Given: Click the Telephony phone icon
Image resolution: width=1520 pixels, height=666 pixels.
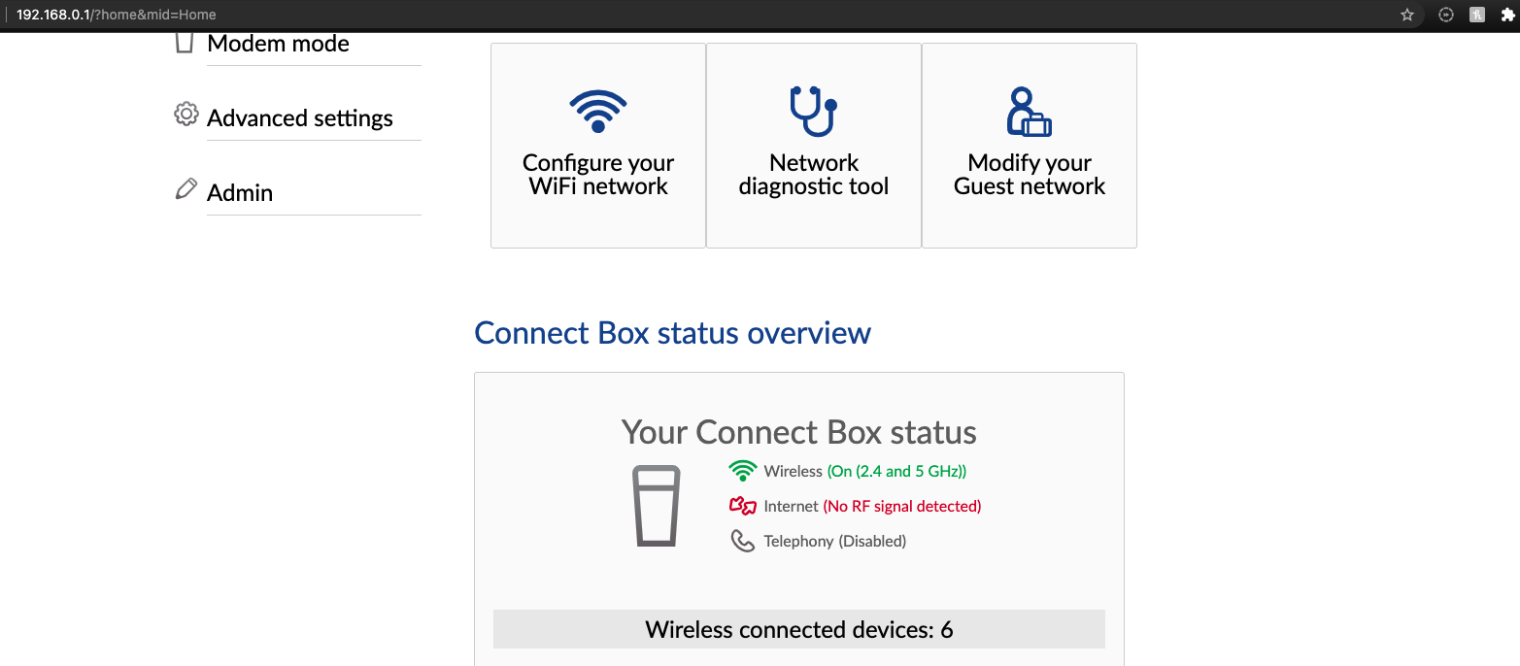Looking at the screenshot, I should 742,541.
